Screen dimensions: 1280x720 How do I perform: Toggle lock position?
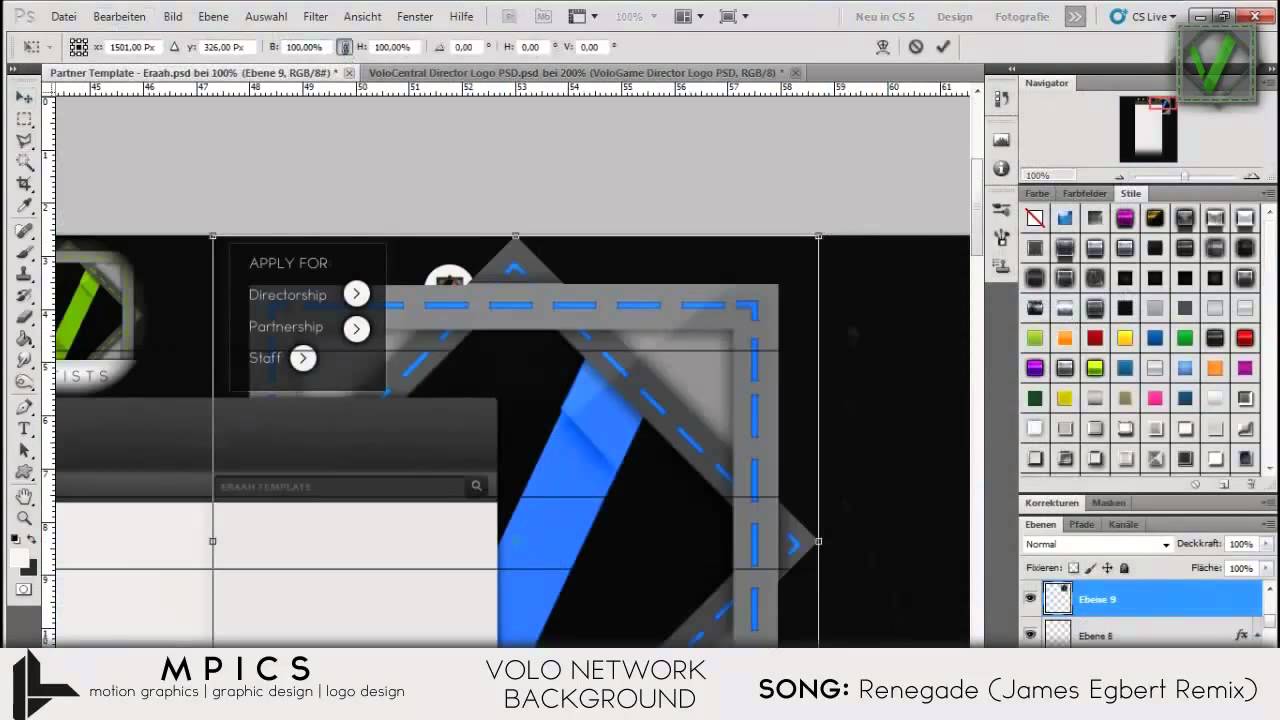[1107, 568]
